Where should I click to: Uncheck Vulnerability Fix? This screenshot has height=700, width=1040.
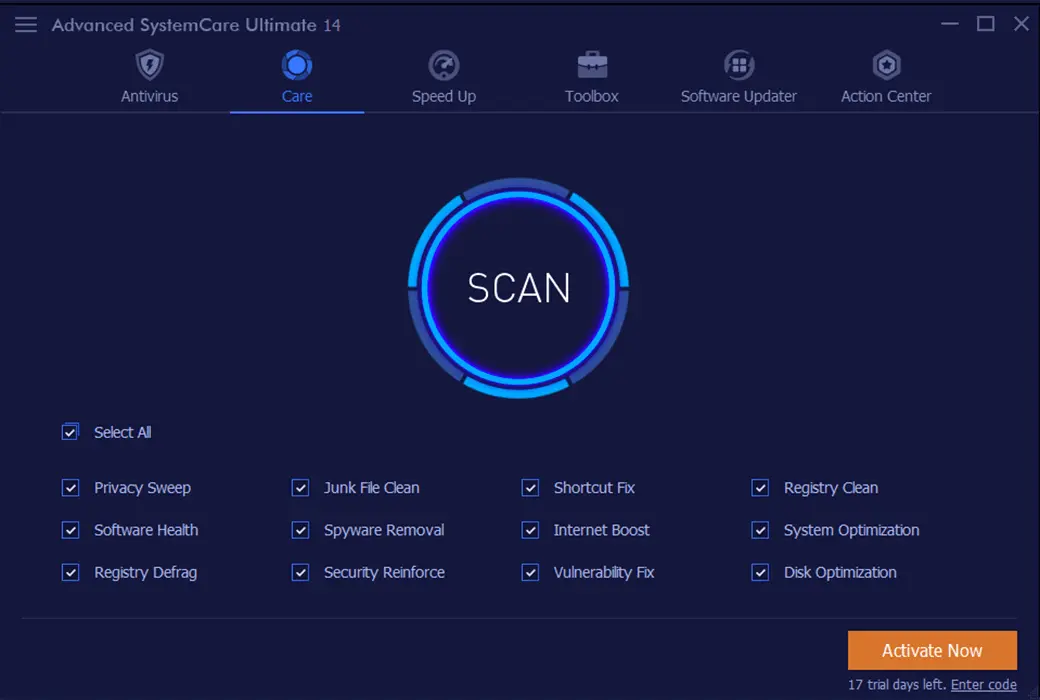point(530,572)
